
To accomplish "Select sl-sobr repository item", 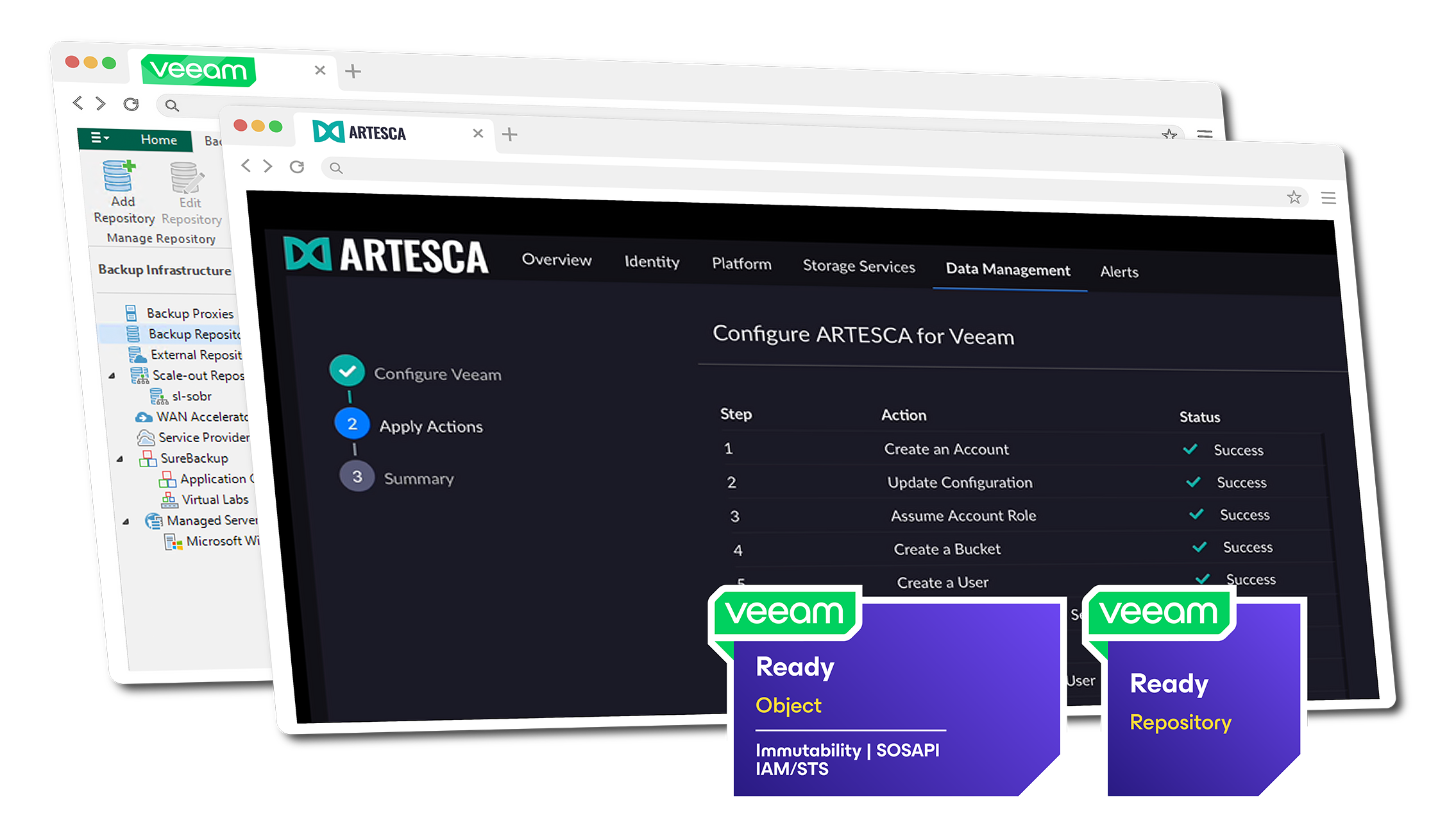I will coord(181,396).
